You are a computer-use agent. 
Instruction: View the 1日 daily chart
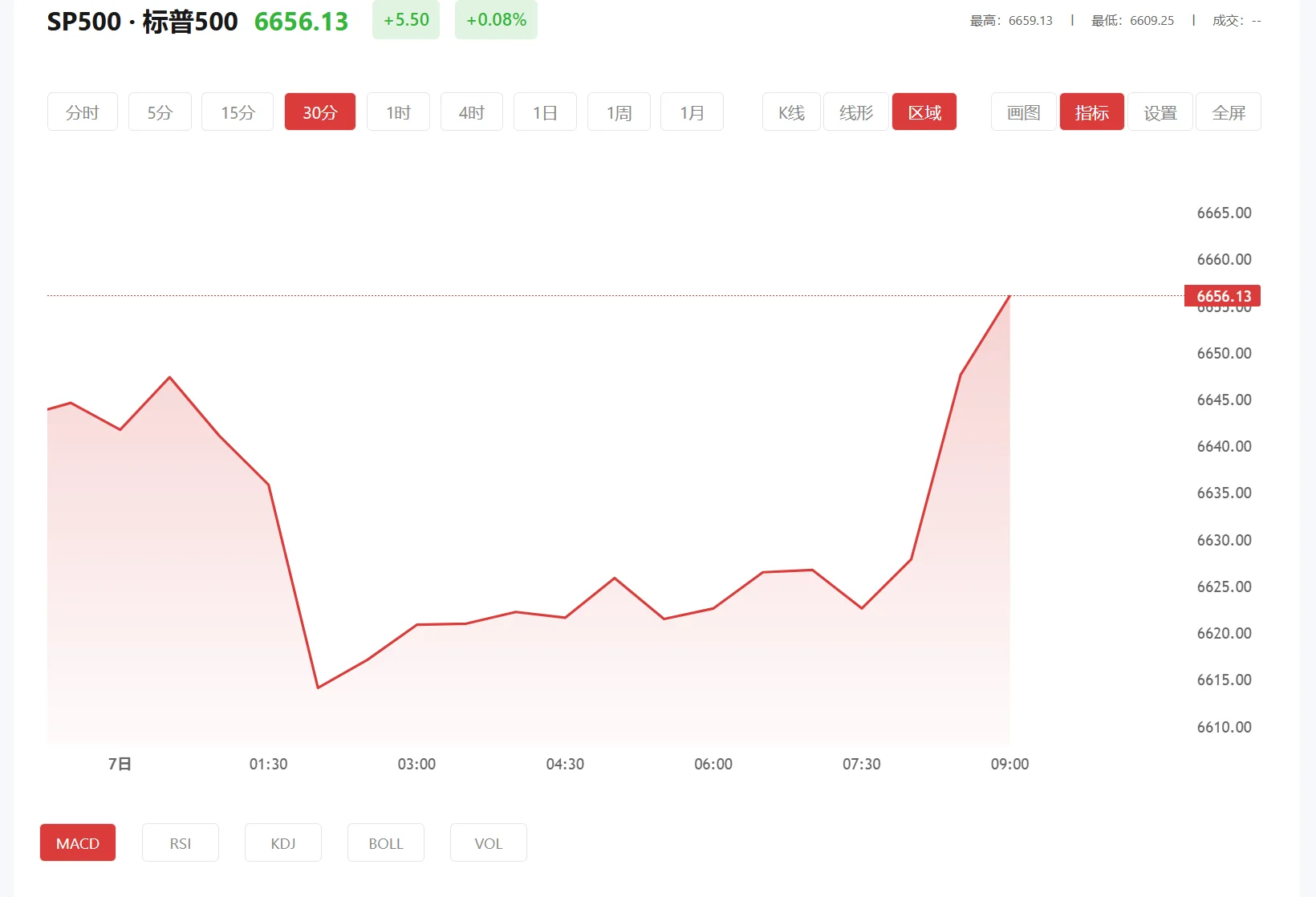pyautogui.click(x=545, y=112)
